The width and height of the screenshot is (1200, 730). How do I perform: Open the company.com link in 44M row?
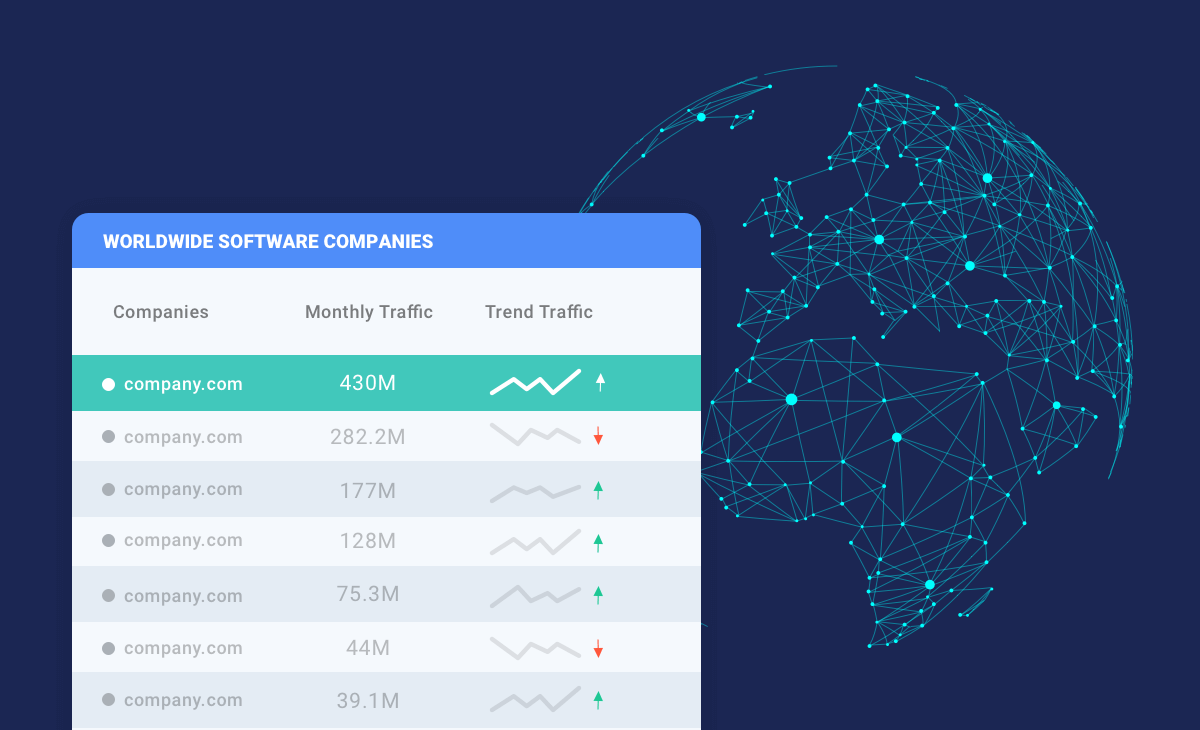coord(183,648)
